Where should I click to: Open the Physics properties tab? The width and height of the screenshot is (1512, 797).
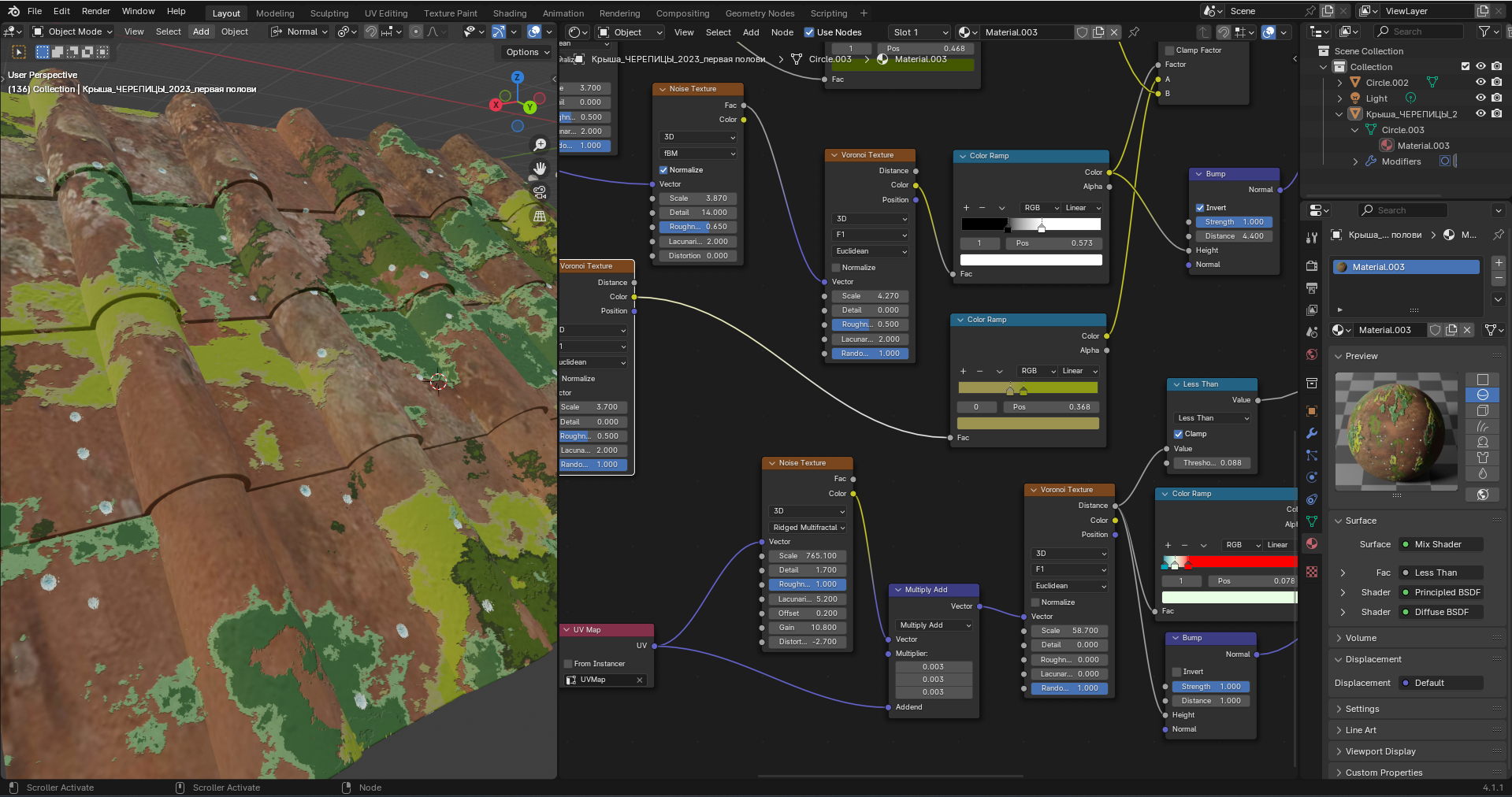pyautogui.click(x=1312, y=477)
